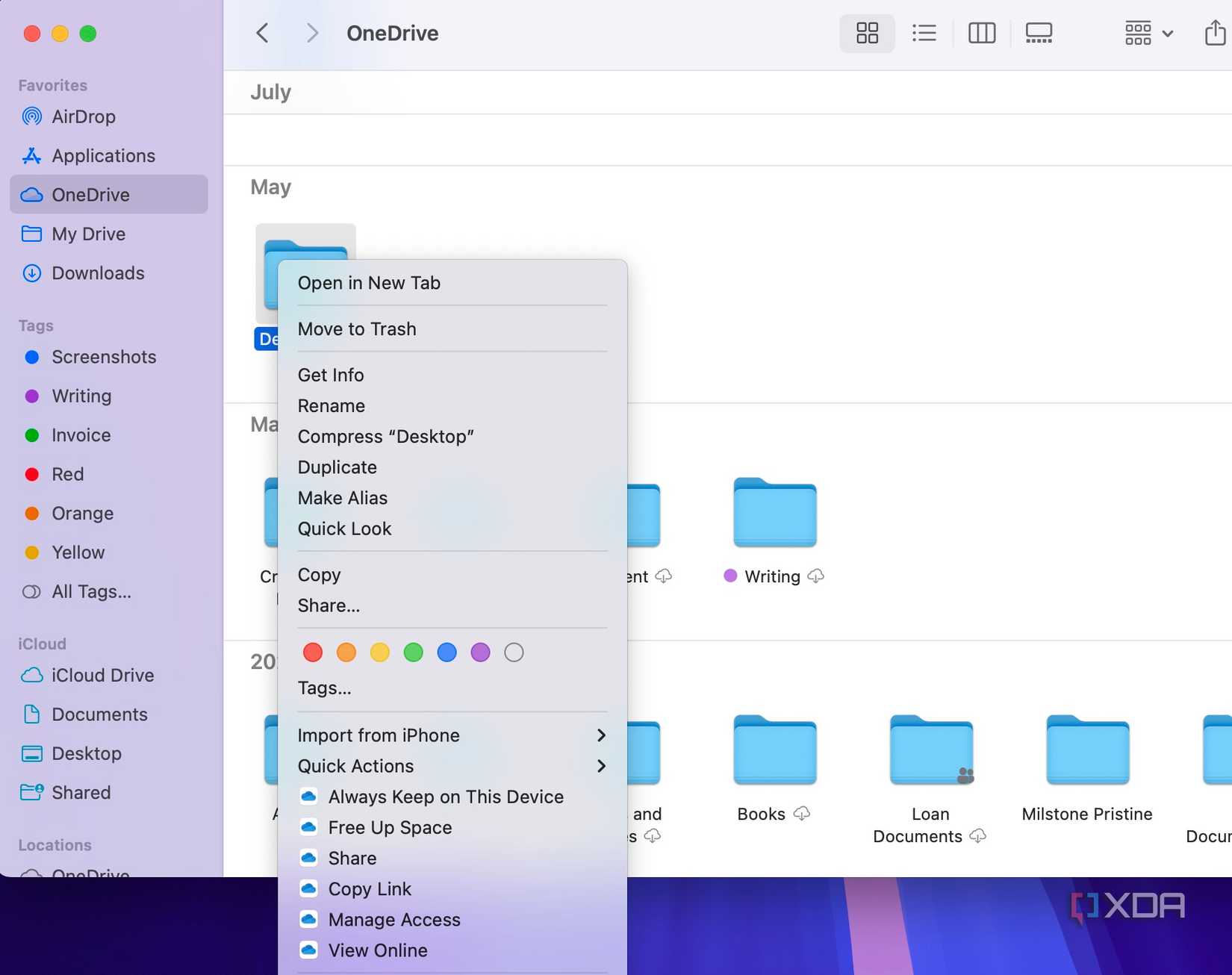Select Free Up Space option
Viewport: 1232px width, 975px height.
coord(390,827)
